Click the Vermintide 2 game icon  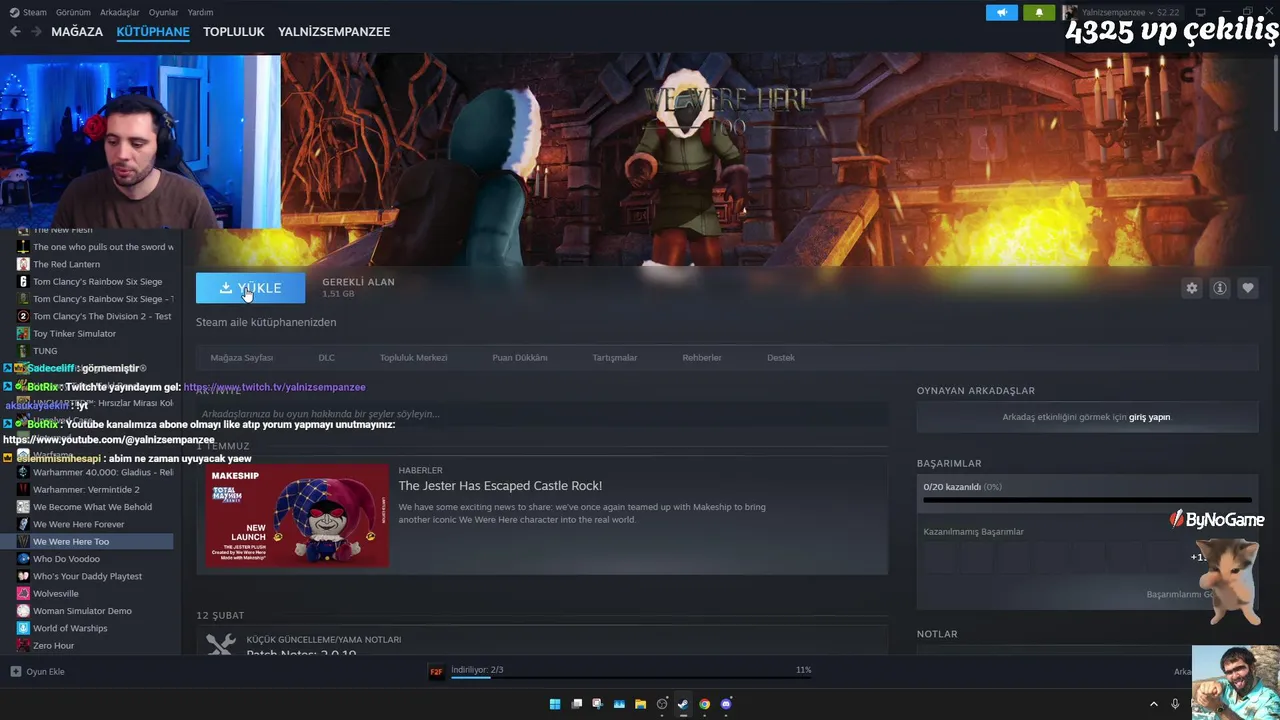(x=23, y=490)
